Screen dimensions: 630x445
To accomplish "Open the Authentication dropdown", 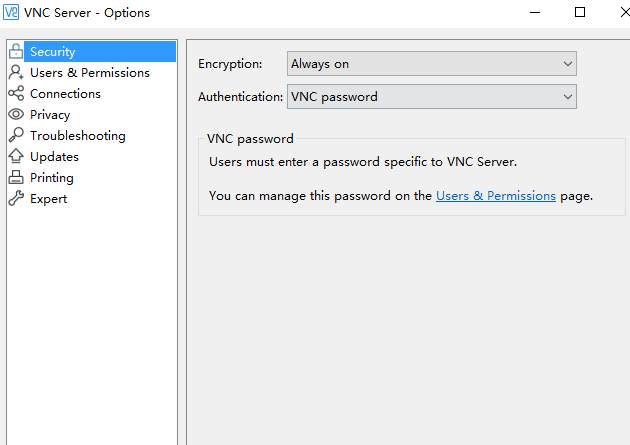I will [x=431, y=97].
